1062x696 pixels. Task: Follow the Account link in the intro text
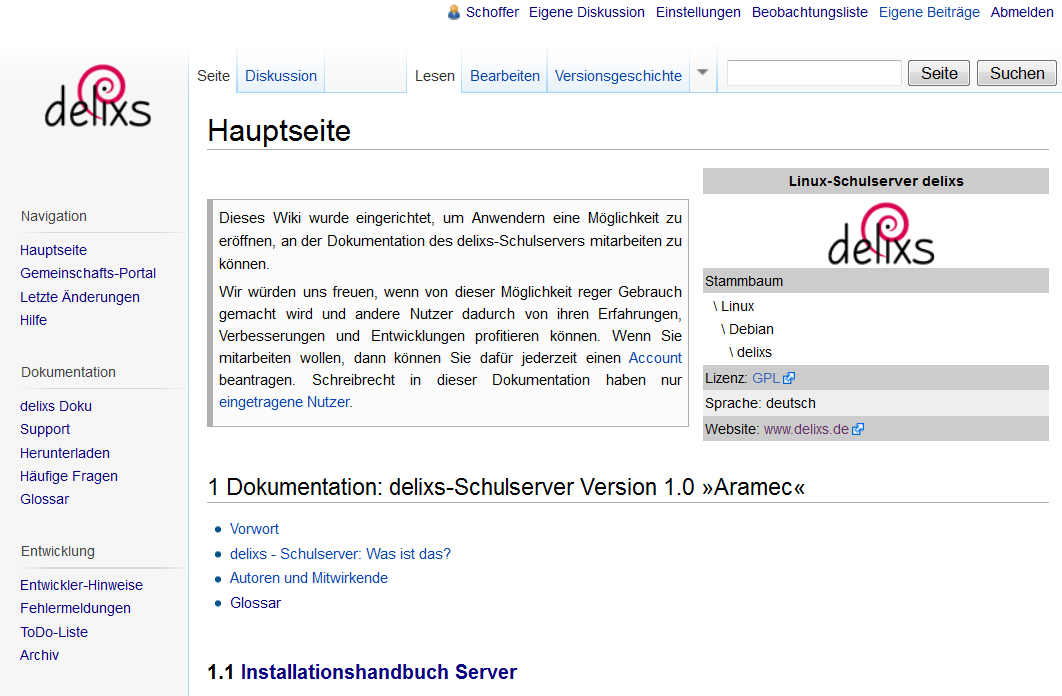tap(655, 357)
